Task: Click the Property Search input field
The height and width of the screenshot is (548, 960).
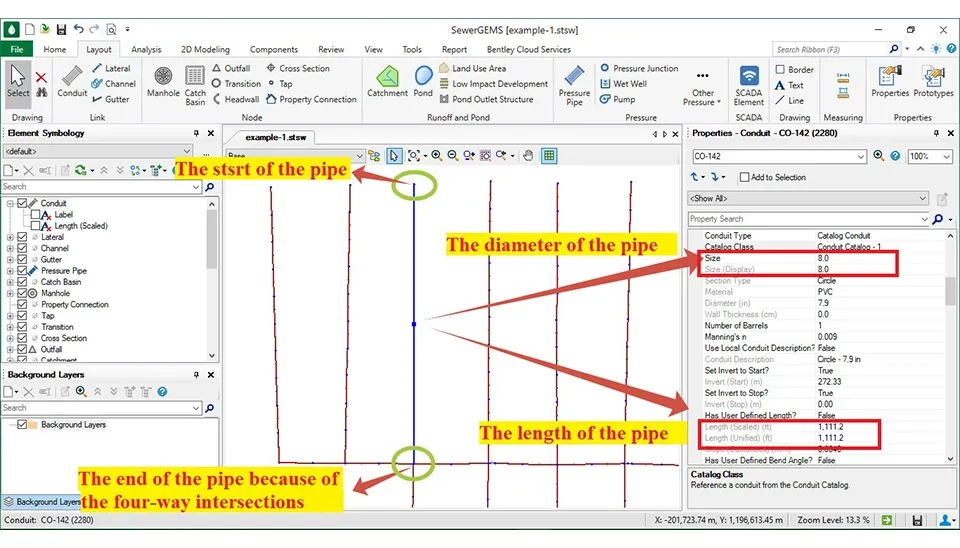Action: pyautogui.click(x=804, y=219)
